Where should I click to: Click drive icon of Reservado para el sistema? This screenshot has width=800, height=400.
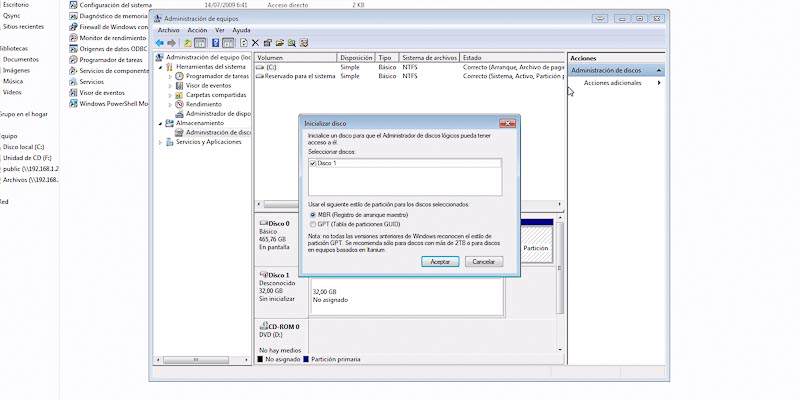pyautogui.click(x=260, y=76)
